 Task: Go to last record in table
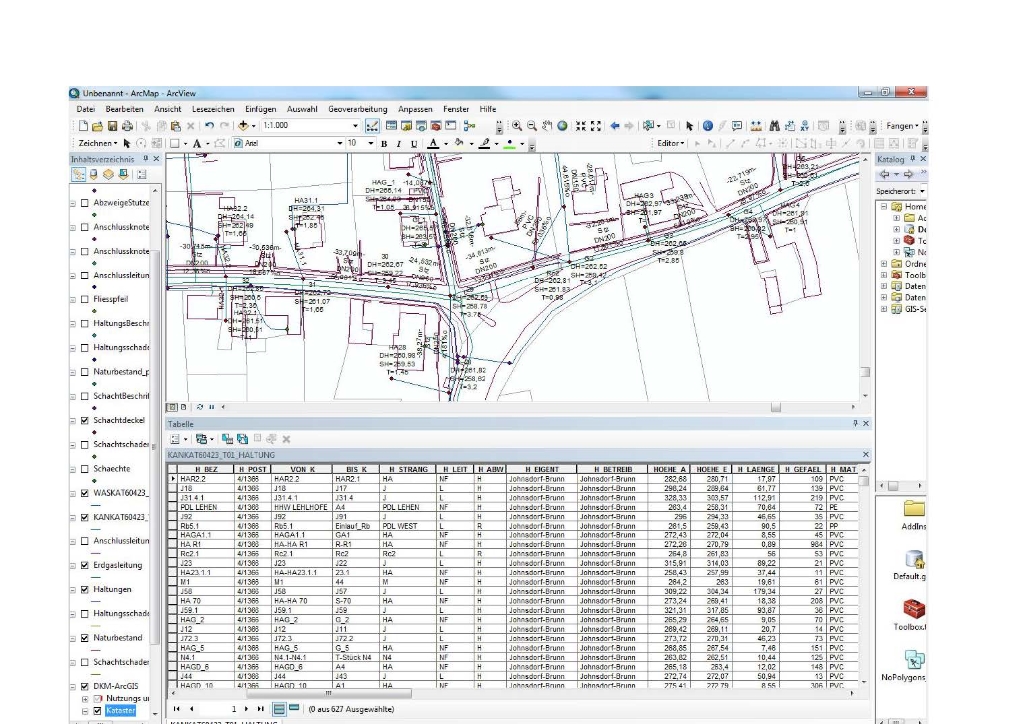[260, 708]
